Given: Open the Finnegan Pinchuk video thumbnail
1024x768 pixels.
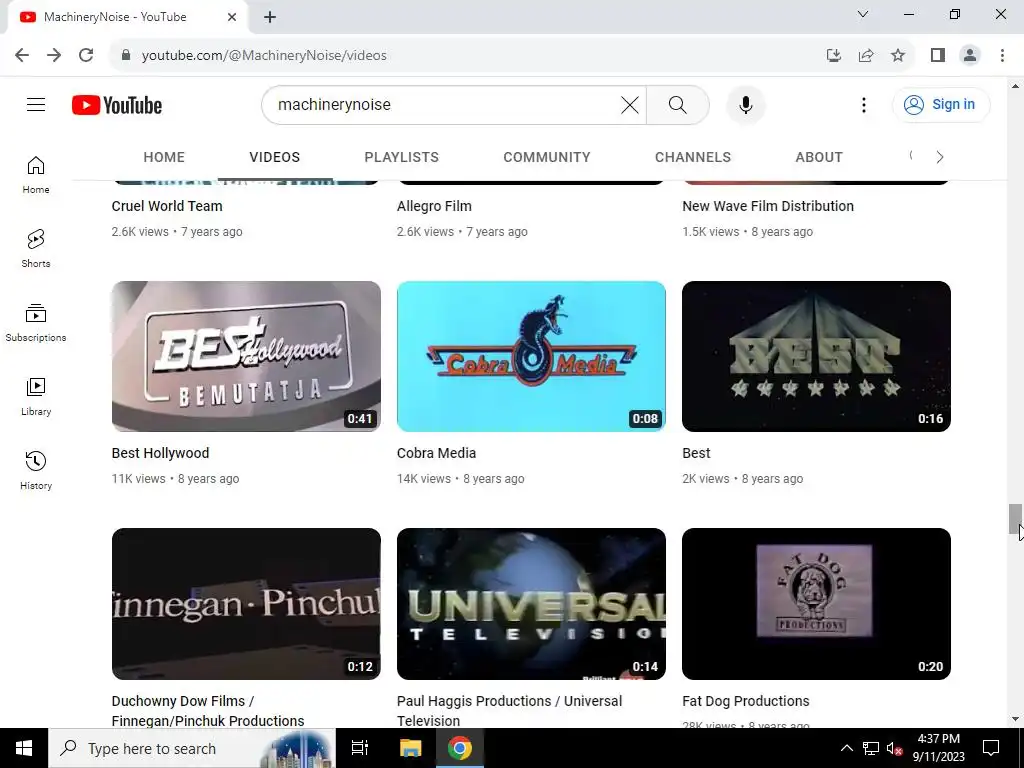Looking at the screenshot, I should [246, 604].
